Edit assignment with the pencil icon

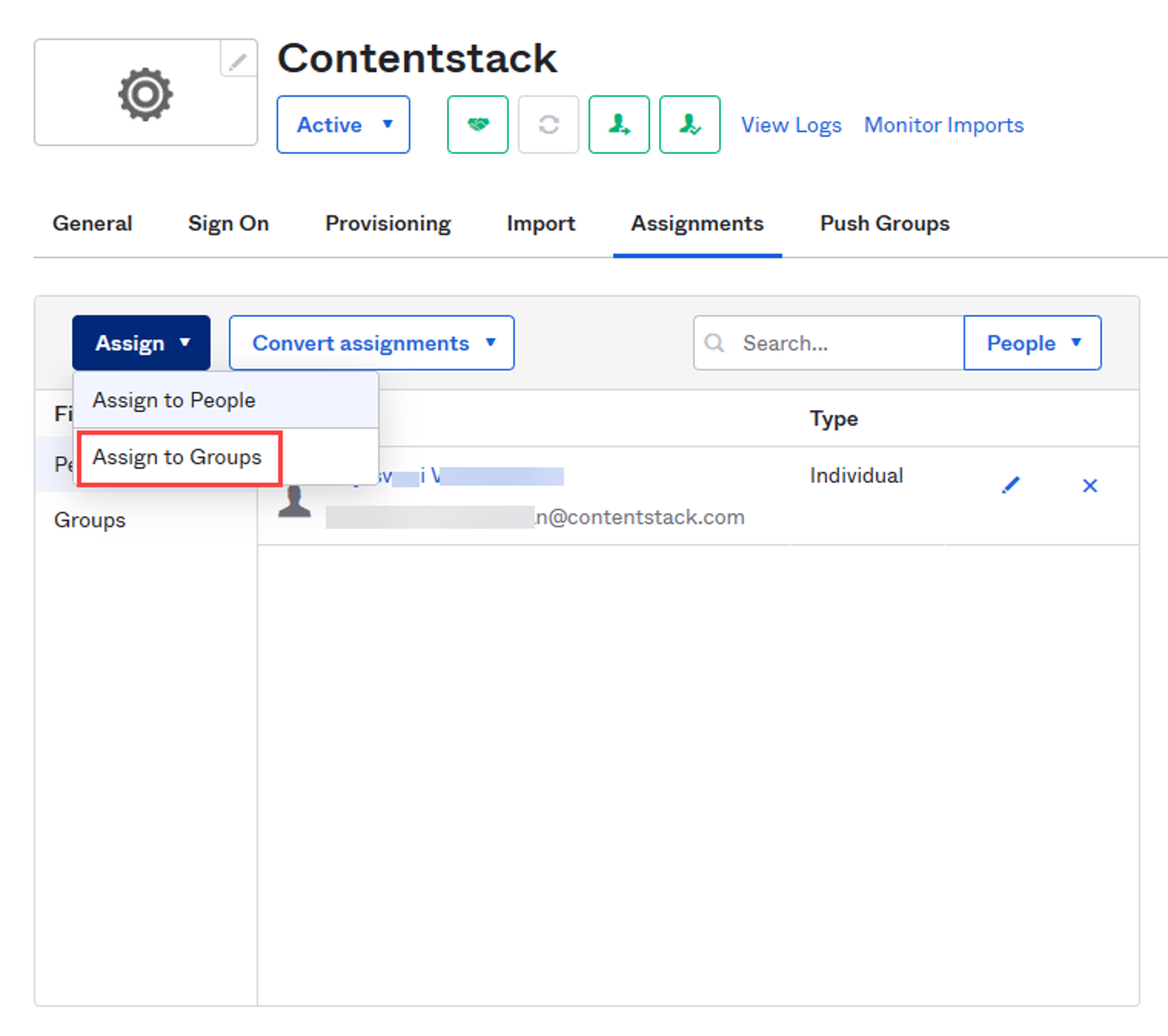point(1011,485)
